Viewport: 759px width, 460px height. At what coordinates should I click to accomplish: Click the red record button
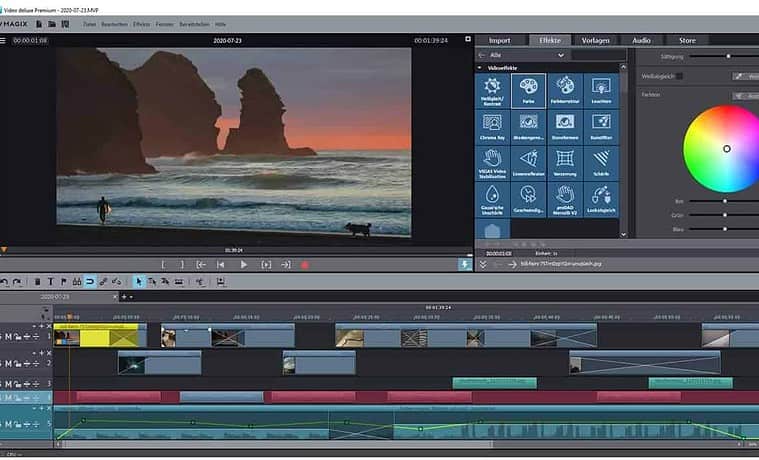tap(304, 265)
